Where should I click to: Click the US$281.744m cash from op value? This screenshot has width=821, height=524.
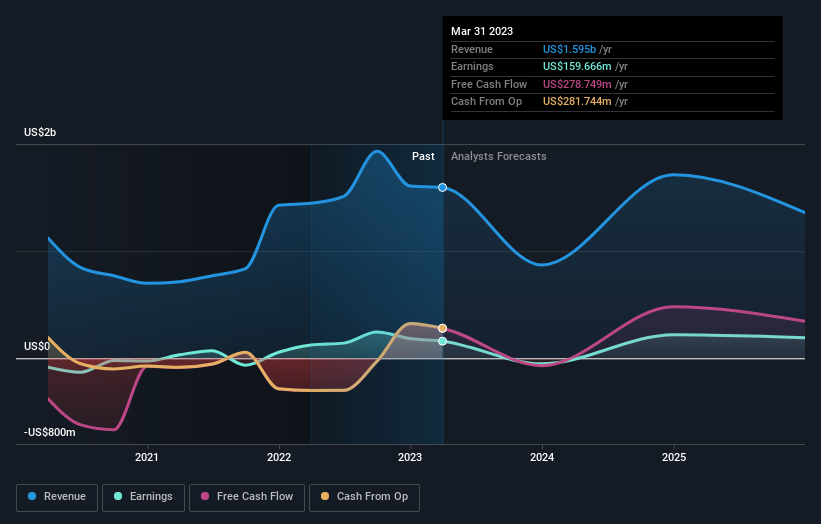point(577,102)
